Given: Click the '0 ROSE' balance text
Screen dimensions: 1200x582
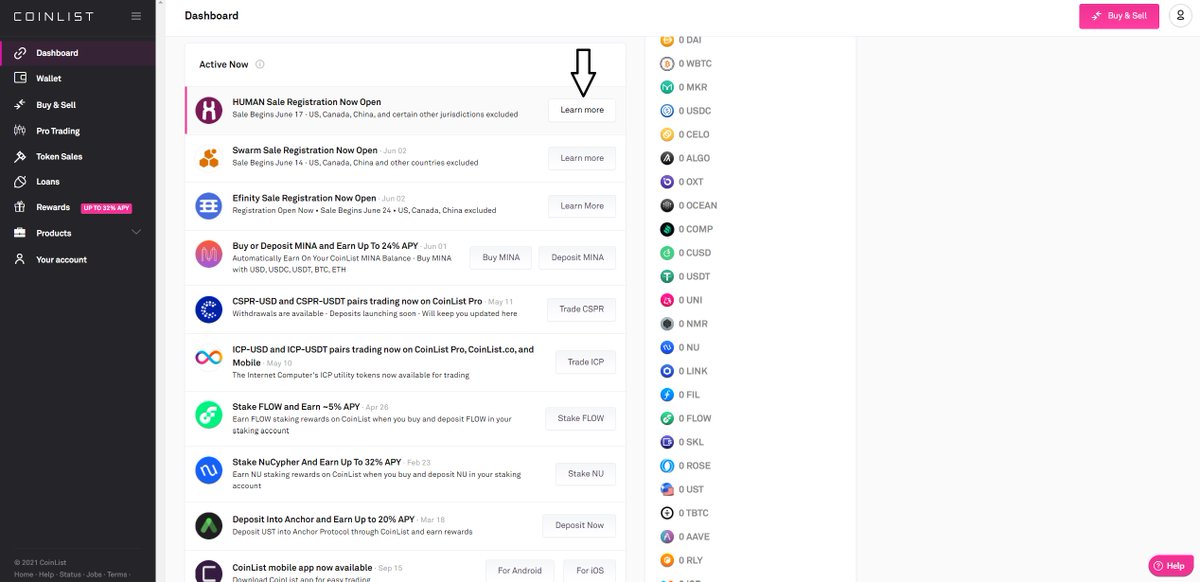Looking at the screenshot, I should coord(694,466).
